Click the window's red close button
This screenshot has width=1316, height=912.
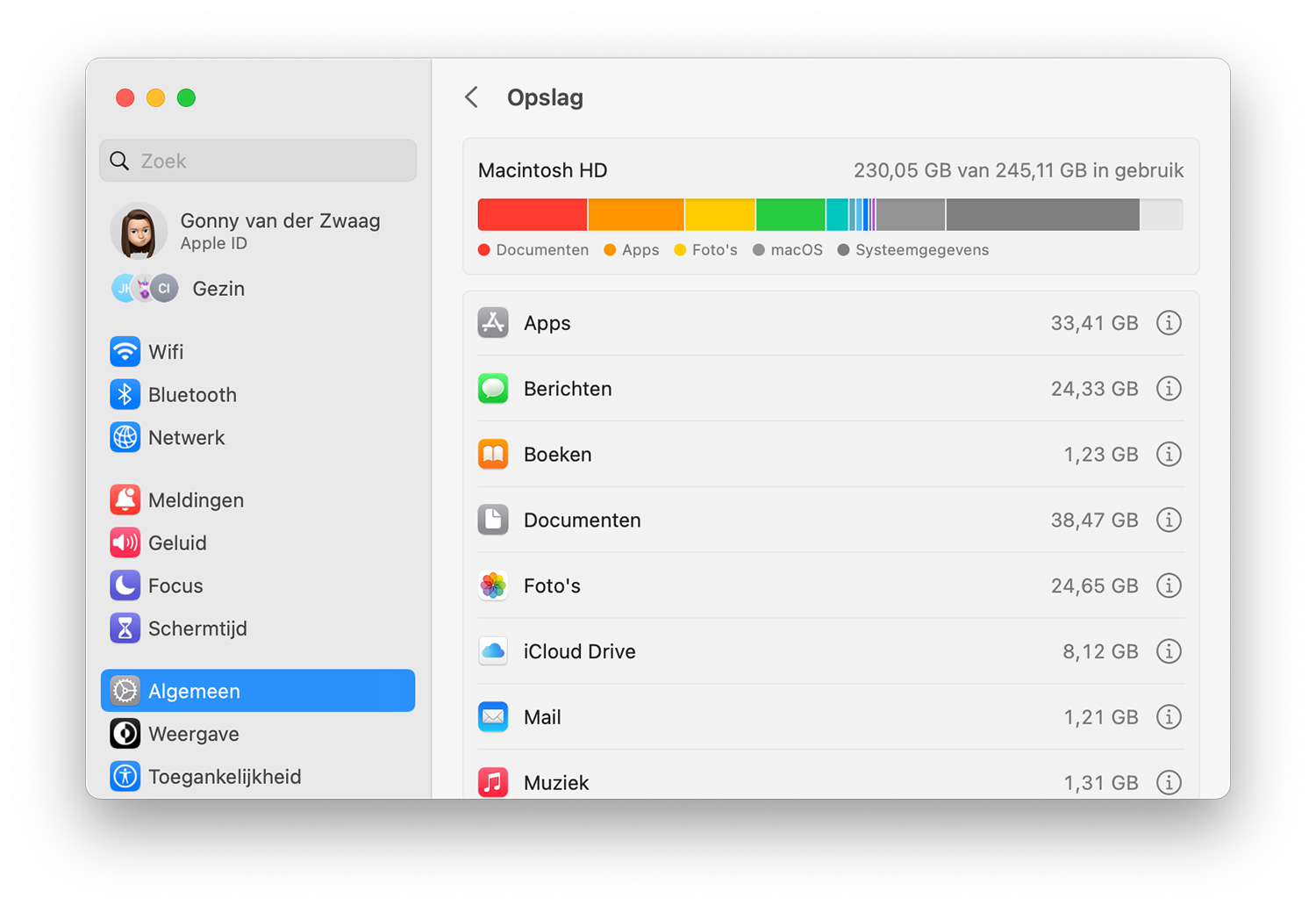(x=125, y=97)
